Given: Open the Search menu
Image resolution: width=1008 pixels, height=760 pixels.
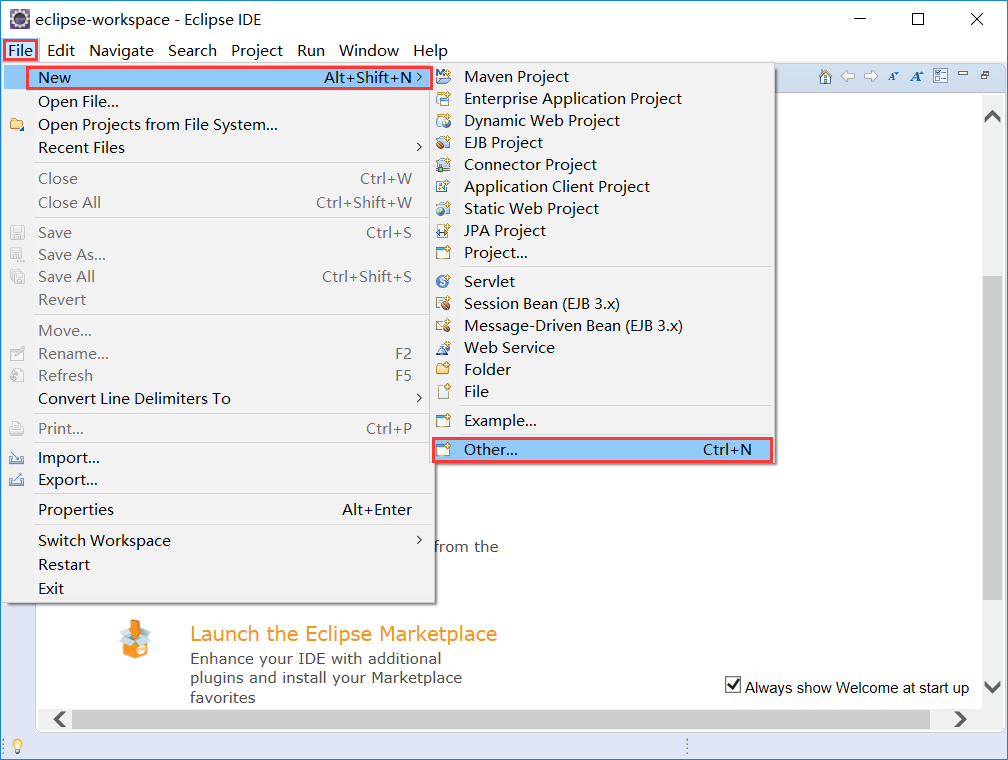Looking at the screenshot, I should pyautogui.click(x=192, y=50).
